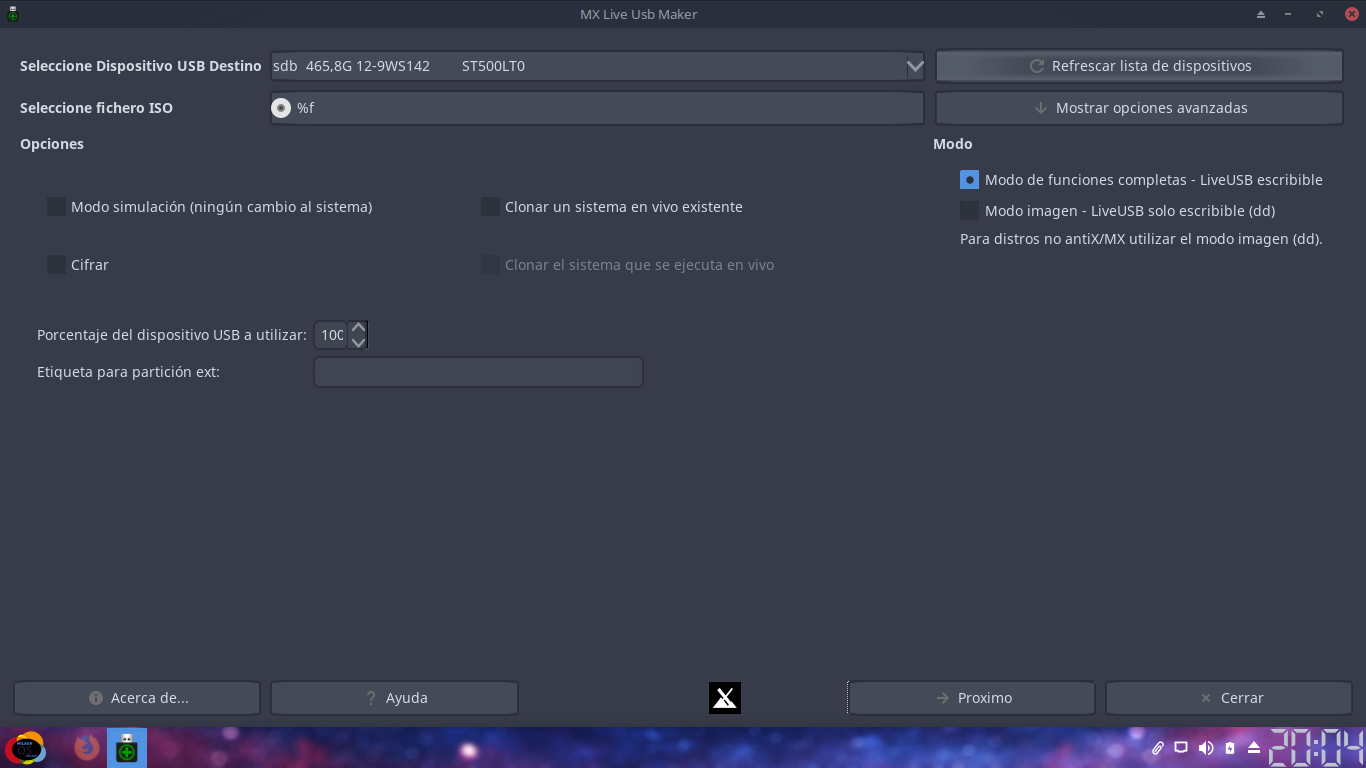The image size is (1366, 768).
Task: Click Refrescar lista de dispositivos button
Action: click(x=1139, y=66)
